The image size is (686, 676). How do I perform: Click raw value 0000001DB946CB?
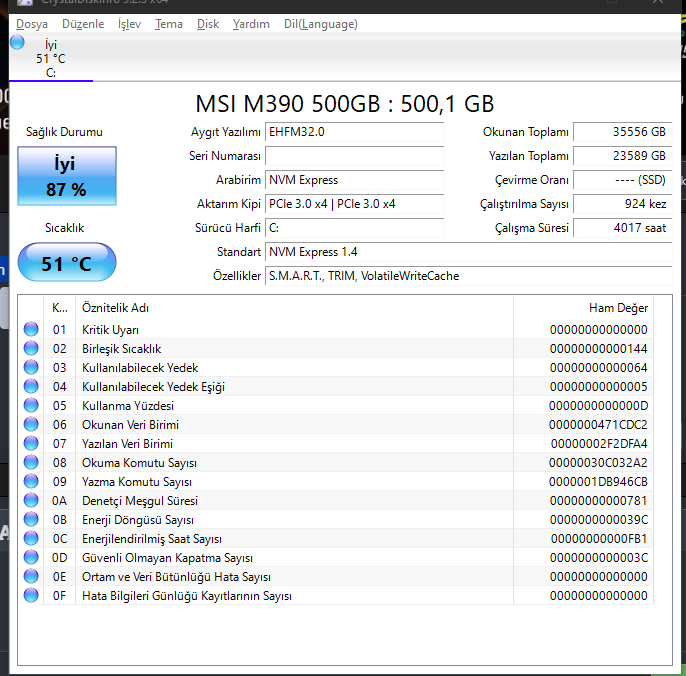(598, 482)
